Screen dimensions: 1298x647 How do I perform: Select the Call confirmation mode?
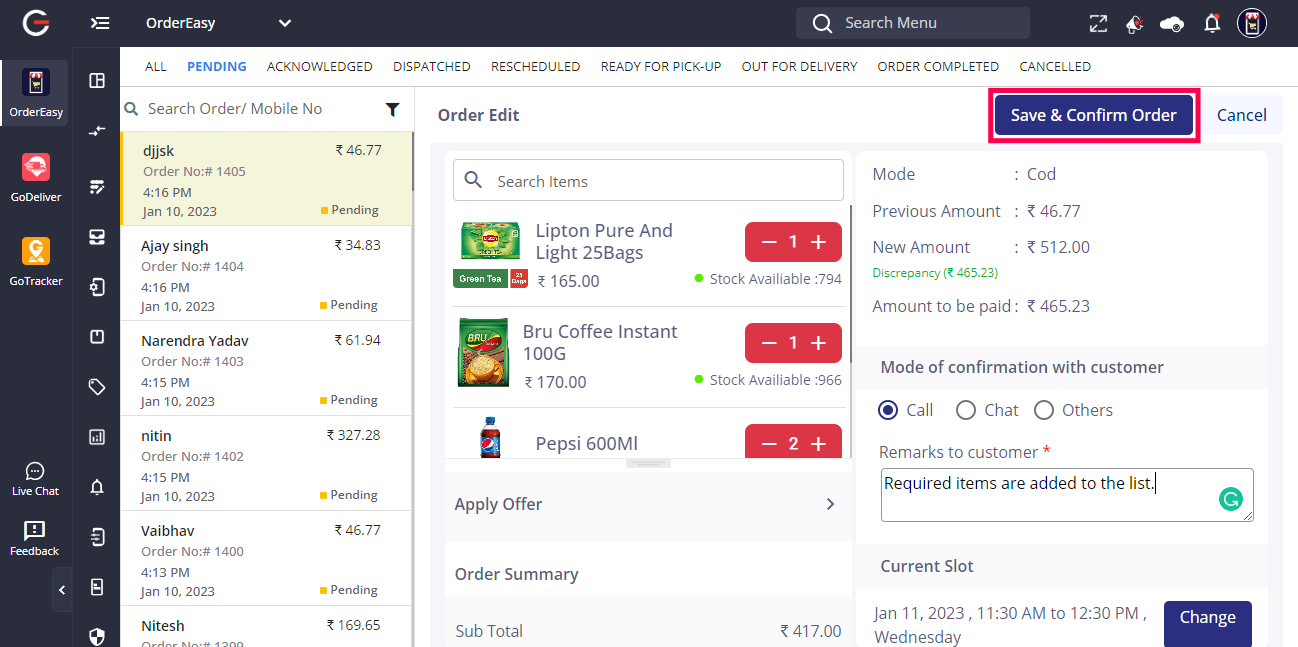point(888,410)
